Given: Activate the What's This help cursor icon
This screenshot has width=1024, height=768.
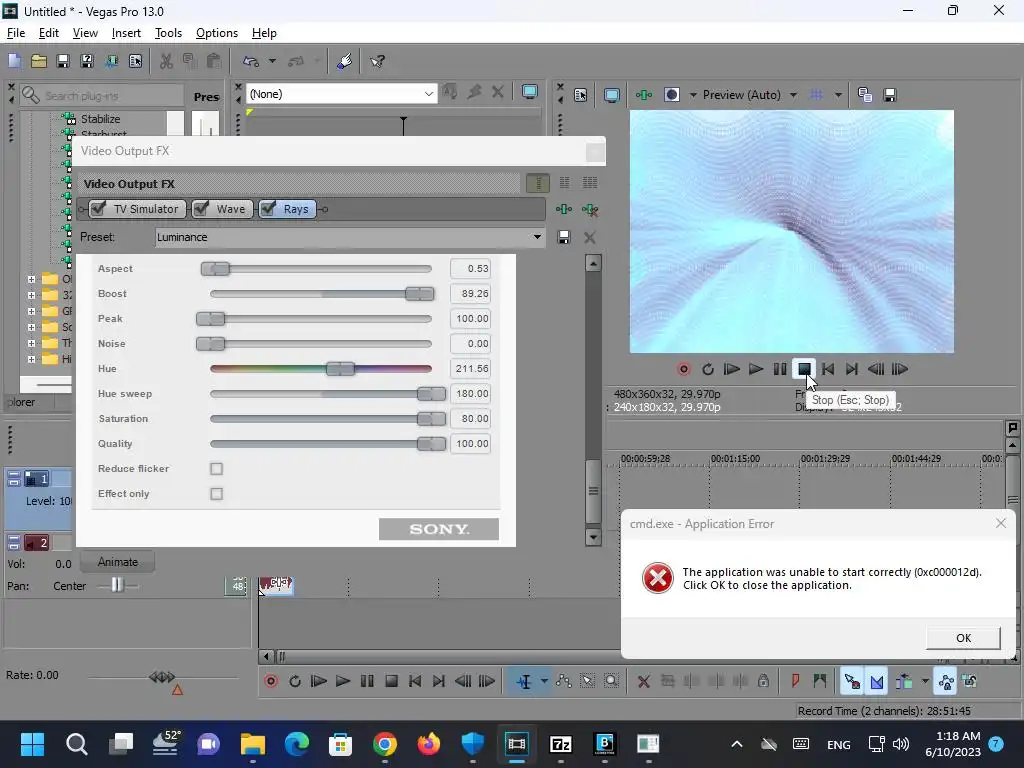Looking at the screenshot, I should [x=377, y=61].
